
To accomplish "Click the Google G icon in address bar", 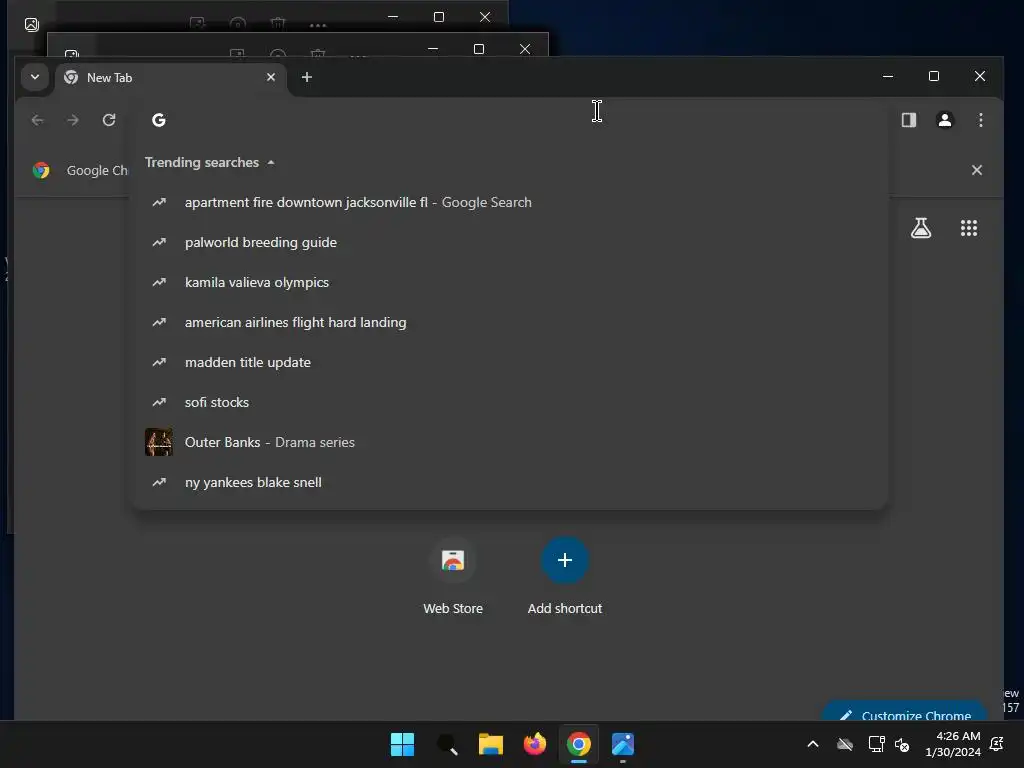I will 159,120.
